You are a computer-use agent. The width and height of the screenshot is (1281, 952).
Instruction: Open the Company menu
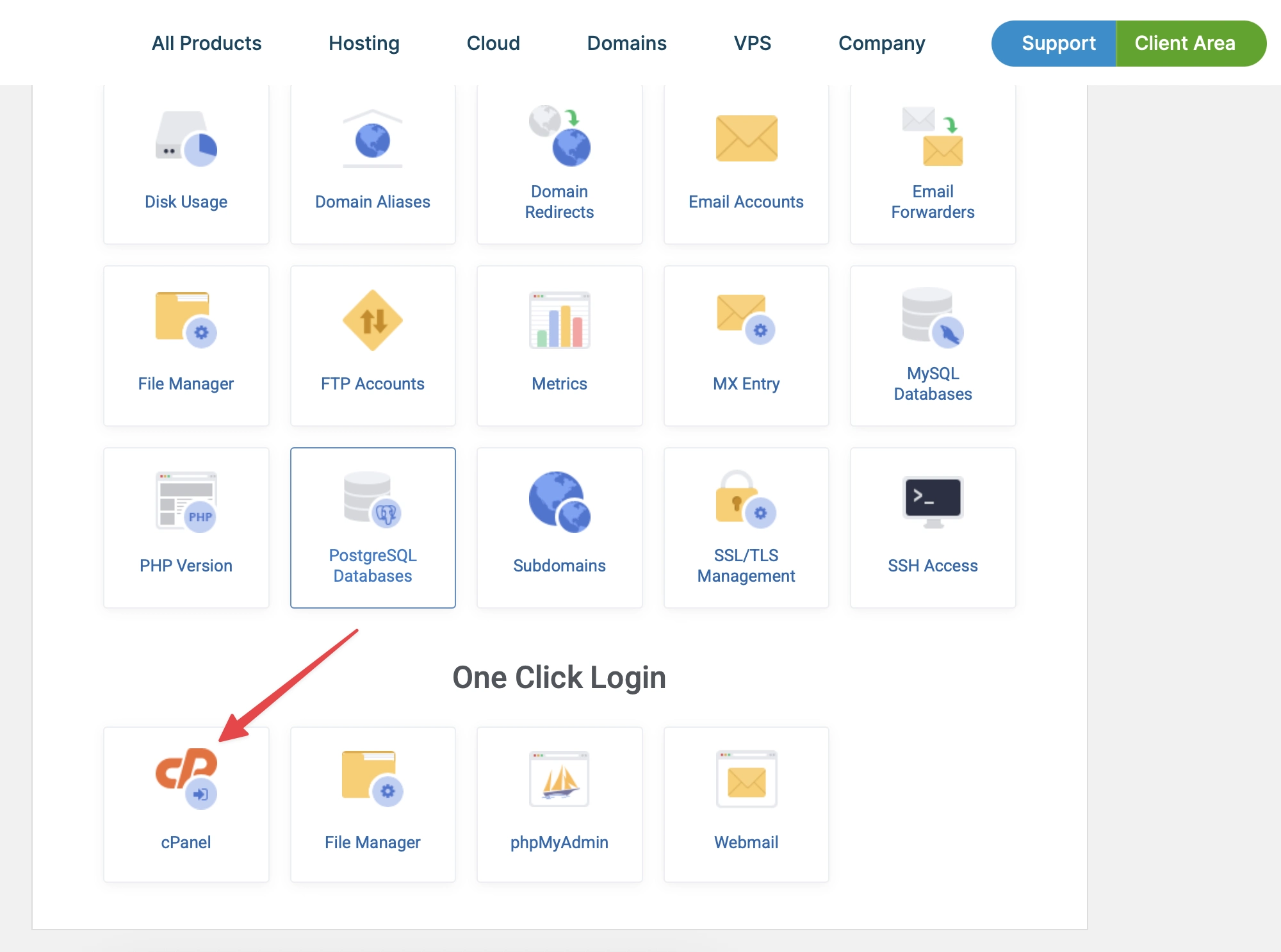882,43
